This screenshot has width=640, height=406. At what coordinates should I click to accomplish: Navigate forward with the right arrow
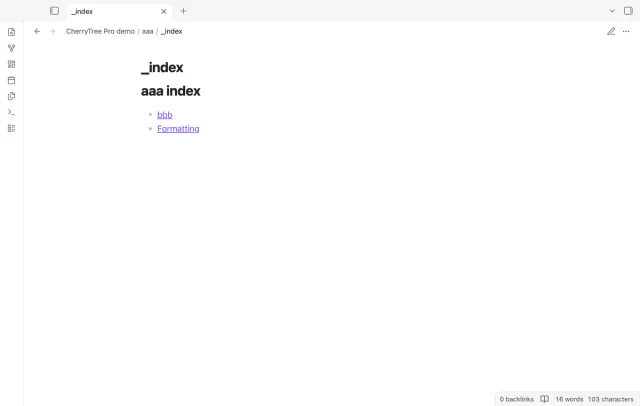(52, 31)
